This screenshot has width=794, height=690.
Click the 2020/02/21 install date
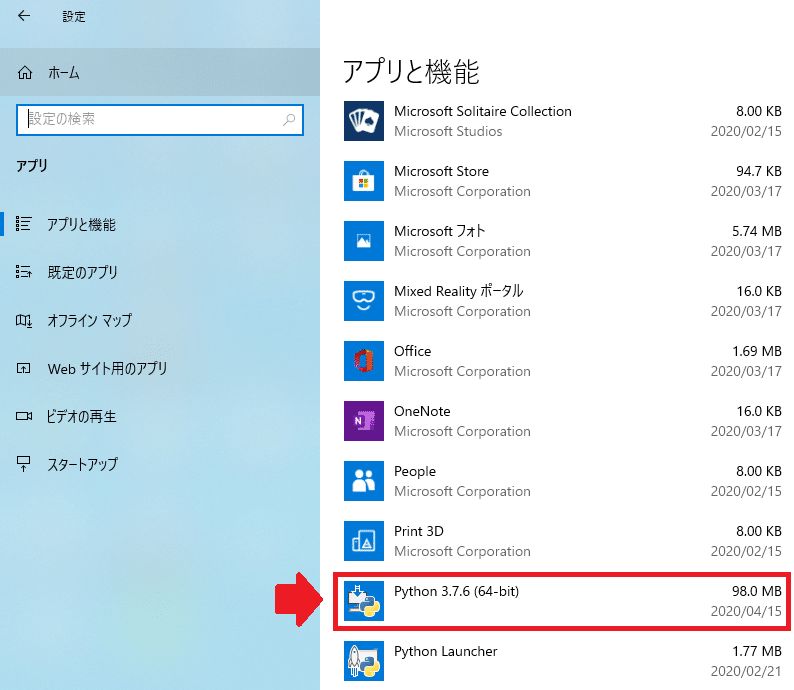coord(746,671)
